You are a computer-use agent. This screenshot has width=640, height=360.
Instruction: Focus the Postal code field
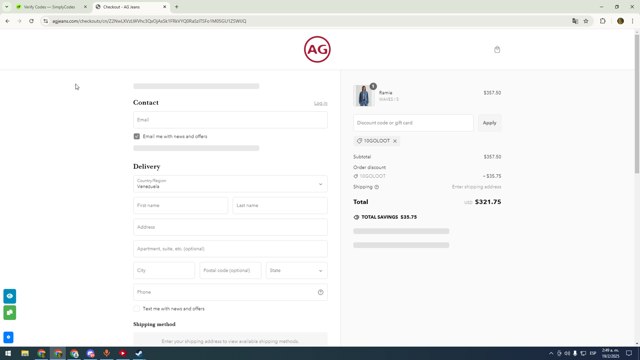tap(230, 270)
